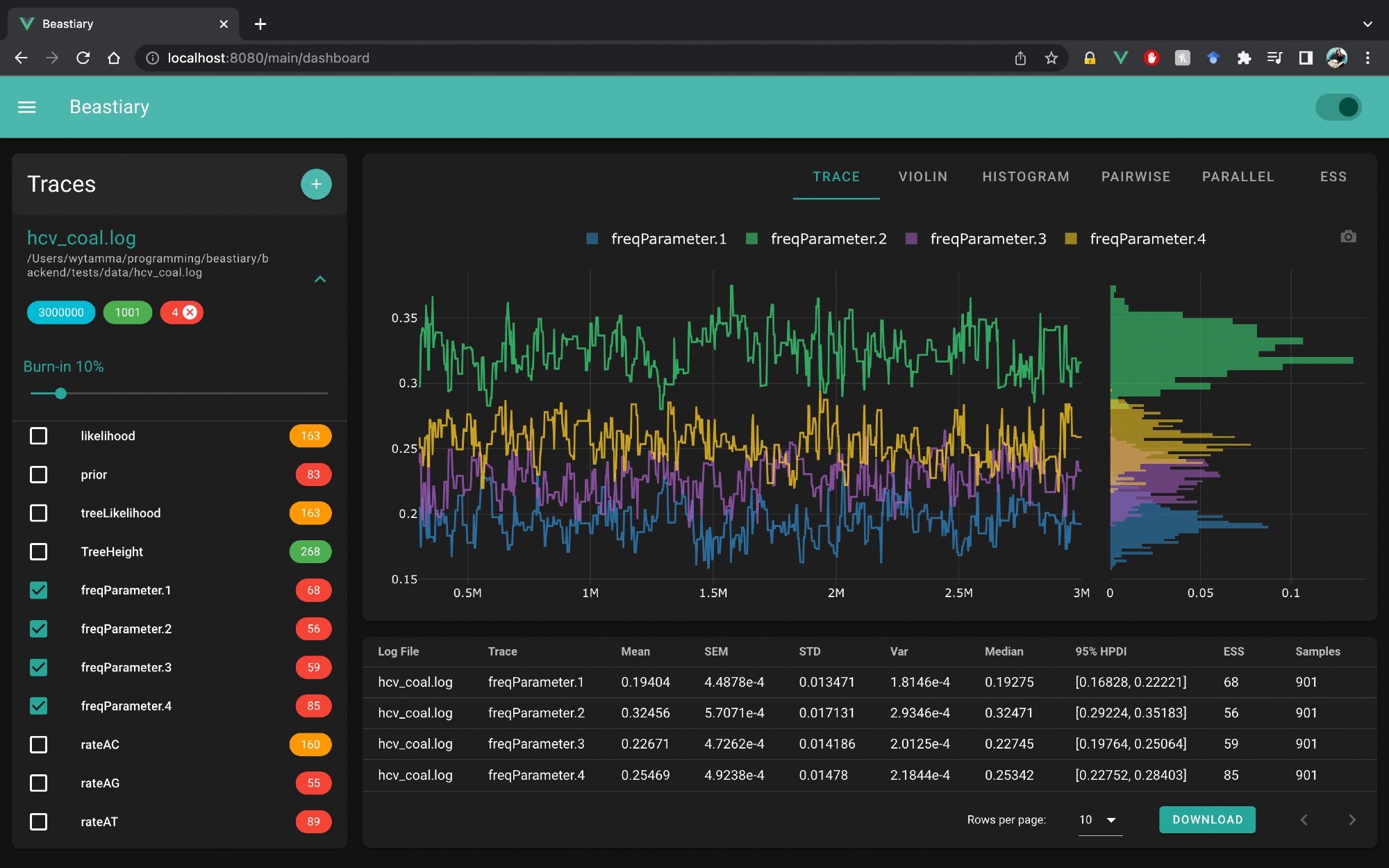Image resolution: width=1389 pixels, height=868 pixels.
Task: Click the Burn-in slider handle
Action: [x=61, y=394]
